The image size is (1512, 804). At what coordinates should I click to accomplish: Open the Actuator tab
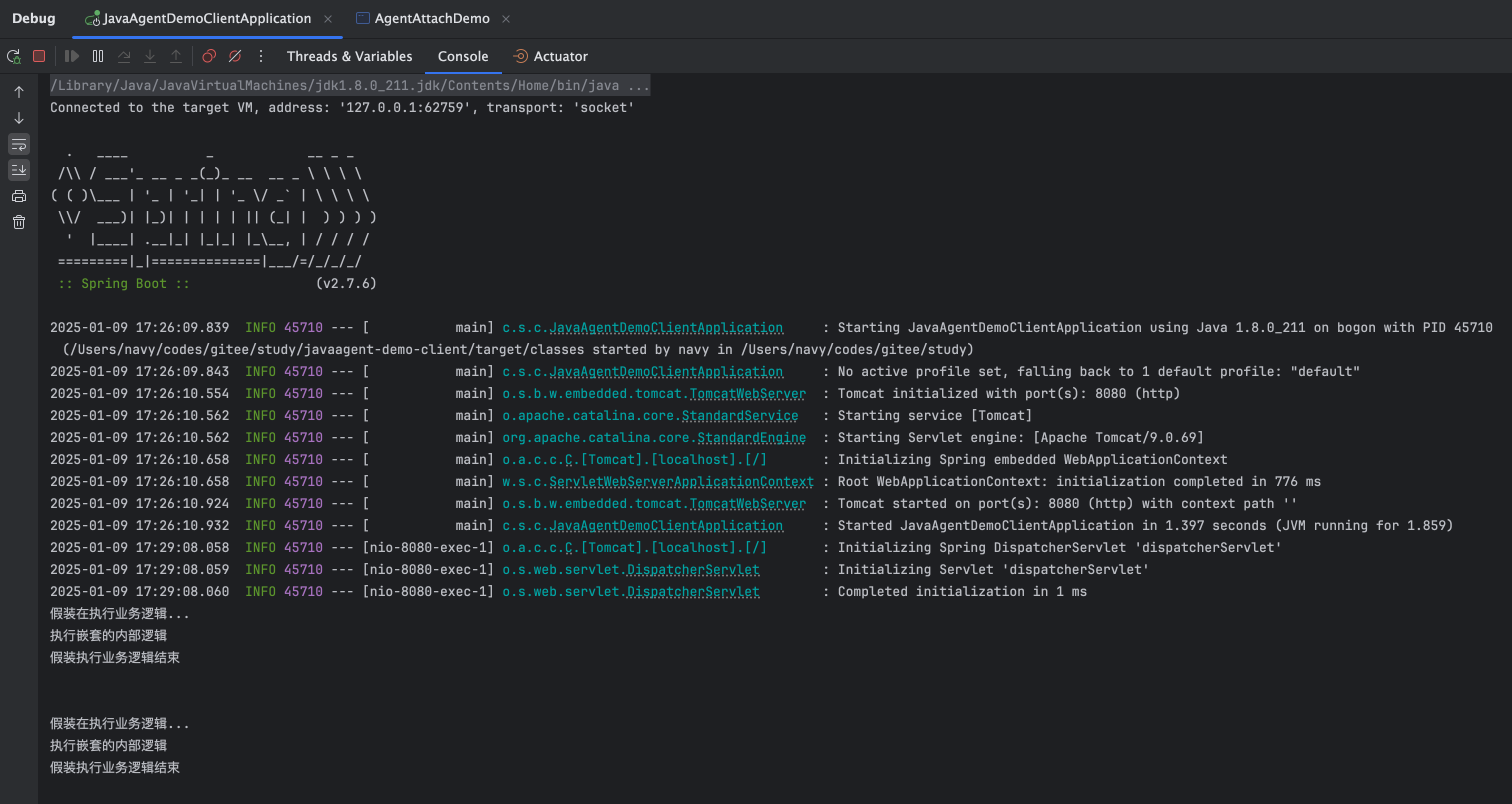(x=550, y=56)
